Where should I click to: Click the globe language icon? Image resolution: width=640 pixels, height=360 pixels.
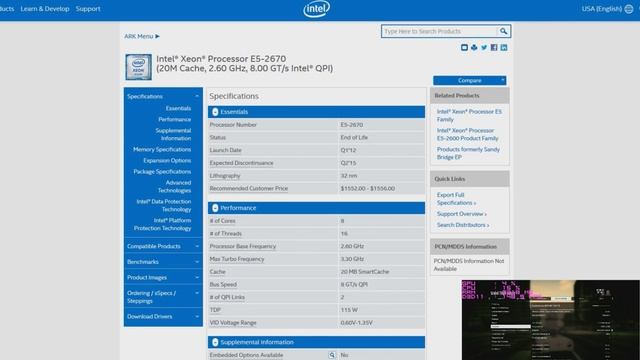point(629,9)
